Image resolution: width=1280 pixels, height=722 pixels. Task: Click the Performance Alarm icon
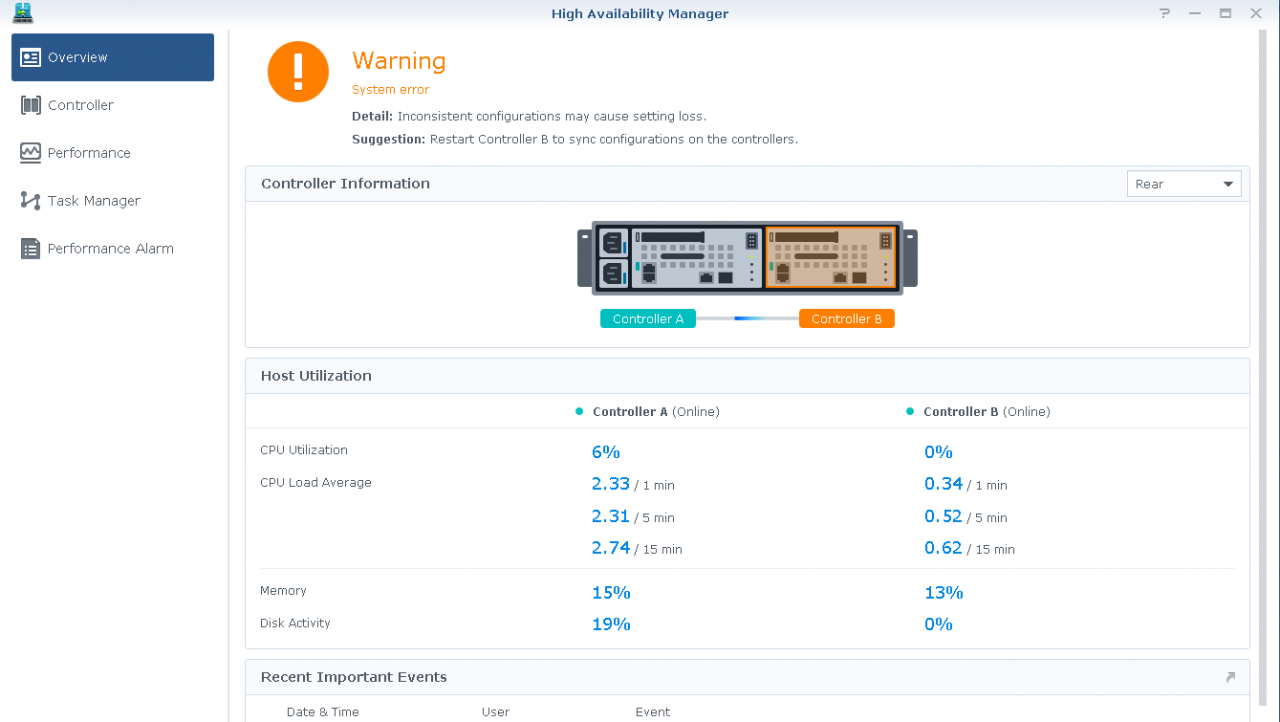[30, 249]
